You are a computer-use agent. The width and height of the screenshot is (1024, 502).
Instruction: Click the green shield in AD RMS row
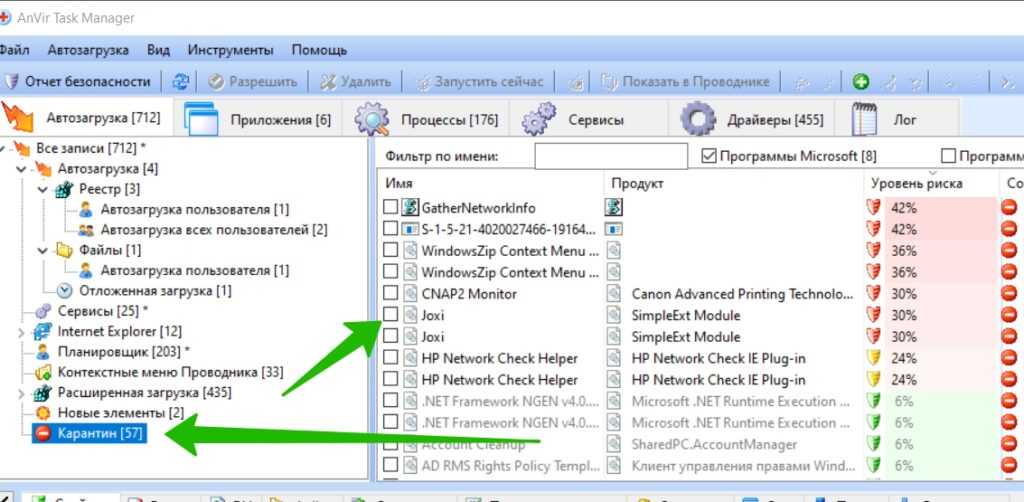(x=873, y=465)
